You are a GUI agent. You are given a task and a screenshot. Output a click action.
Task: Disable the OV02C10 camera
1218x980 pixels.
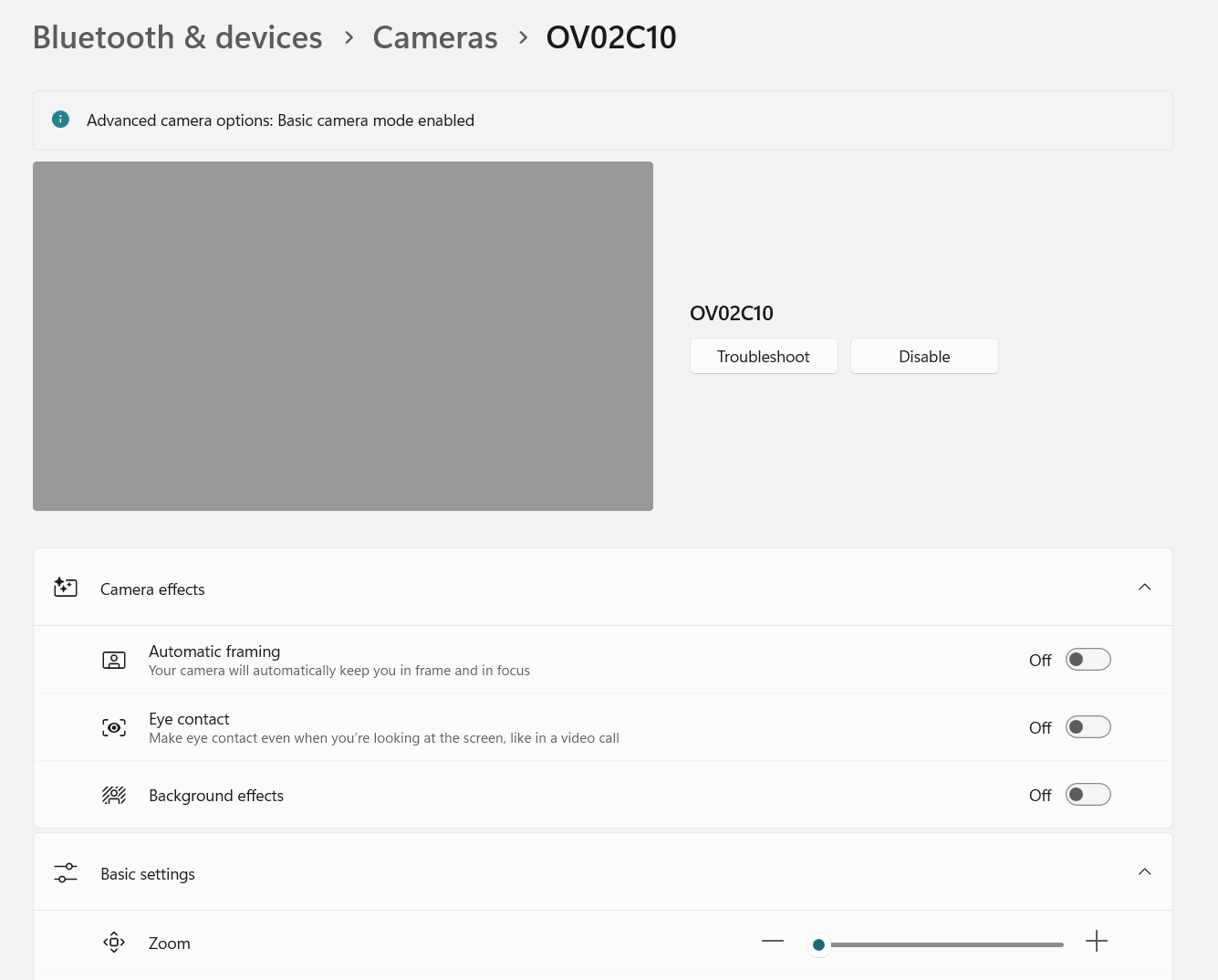[x=924, y=356]
